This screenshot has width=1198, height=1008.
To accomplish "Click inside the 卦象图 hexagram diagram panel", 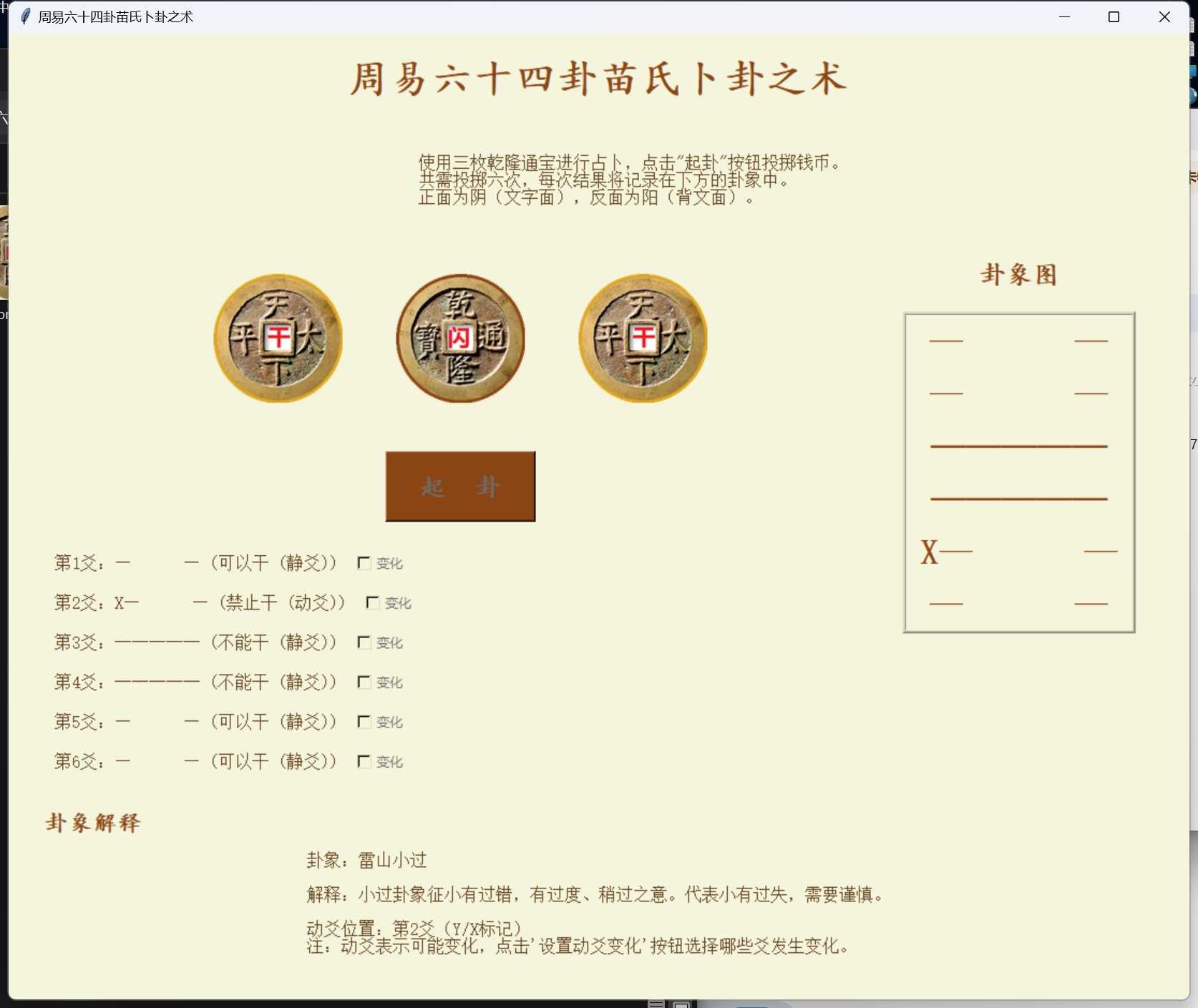I will (x=1019, y=472).
